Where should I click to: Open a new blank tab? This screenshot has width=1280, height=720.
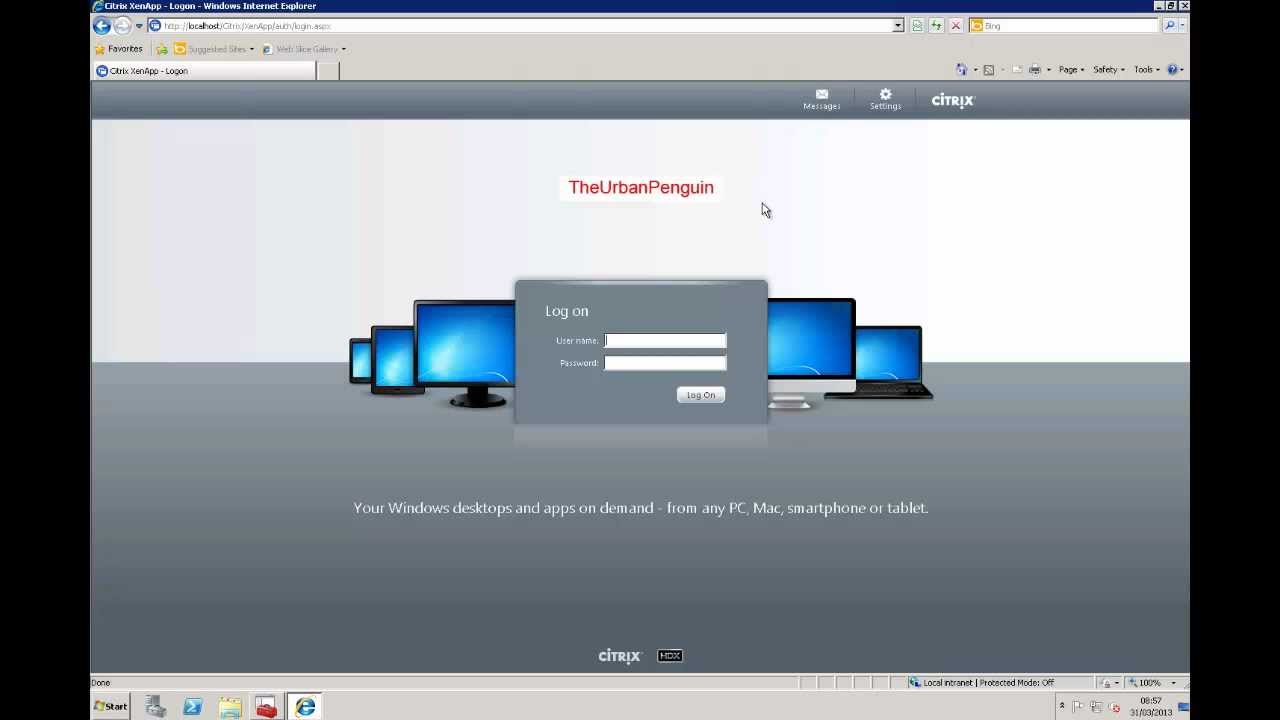(x=328, y=71)
